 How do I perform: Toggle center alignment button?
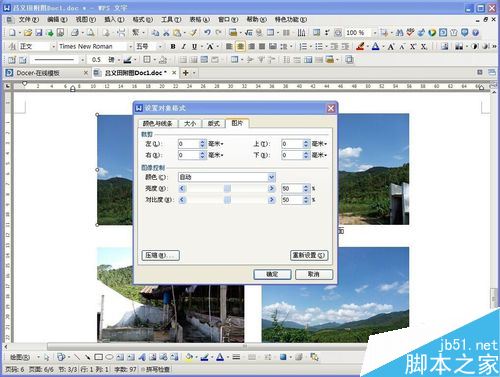240,46
